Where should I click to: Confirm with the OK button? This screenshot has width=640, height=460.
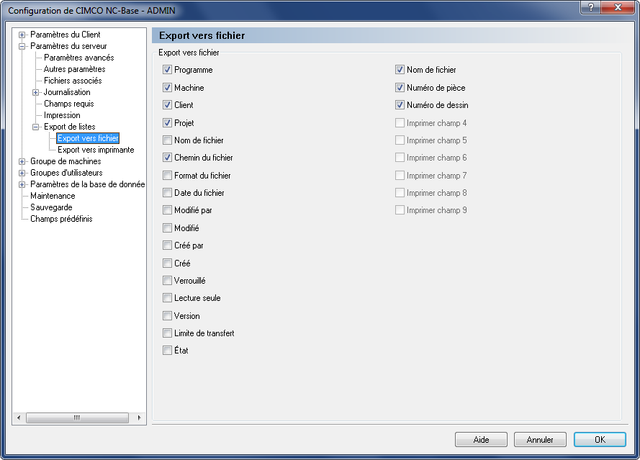point(600,440)
